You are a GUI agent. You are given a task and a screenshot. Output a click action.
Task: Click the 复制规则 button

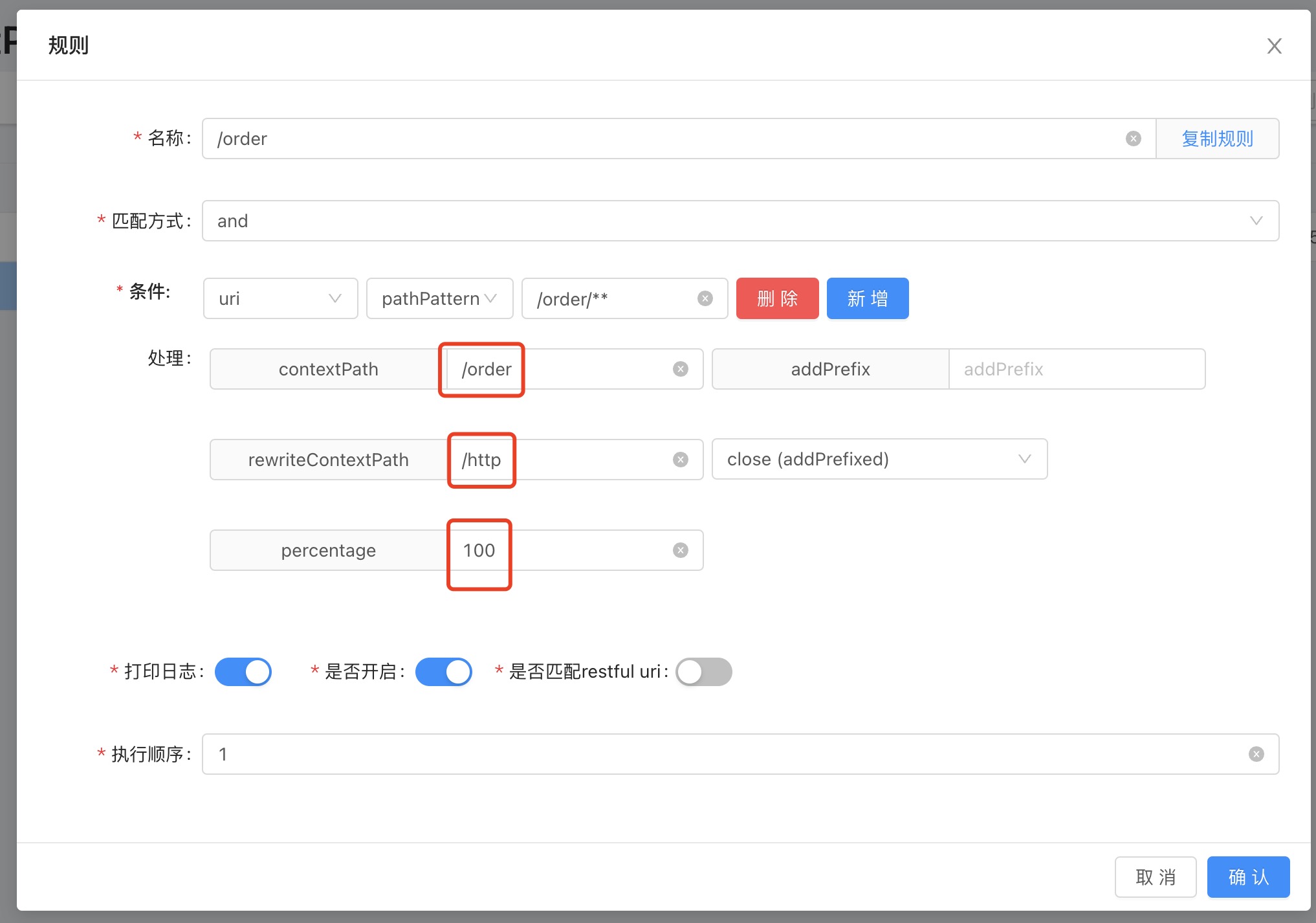tap(1217, 139)
